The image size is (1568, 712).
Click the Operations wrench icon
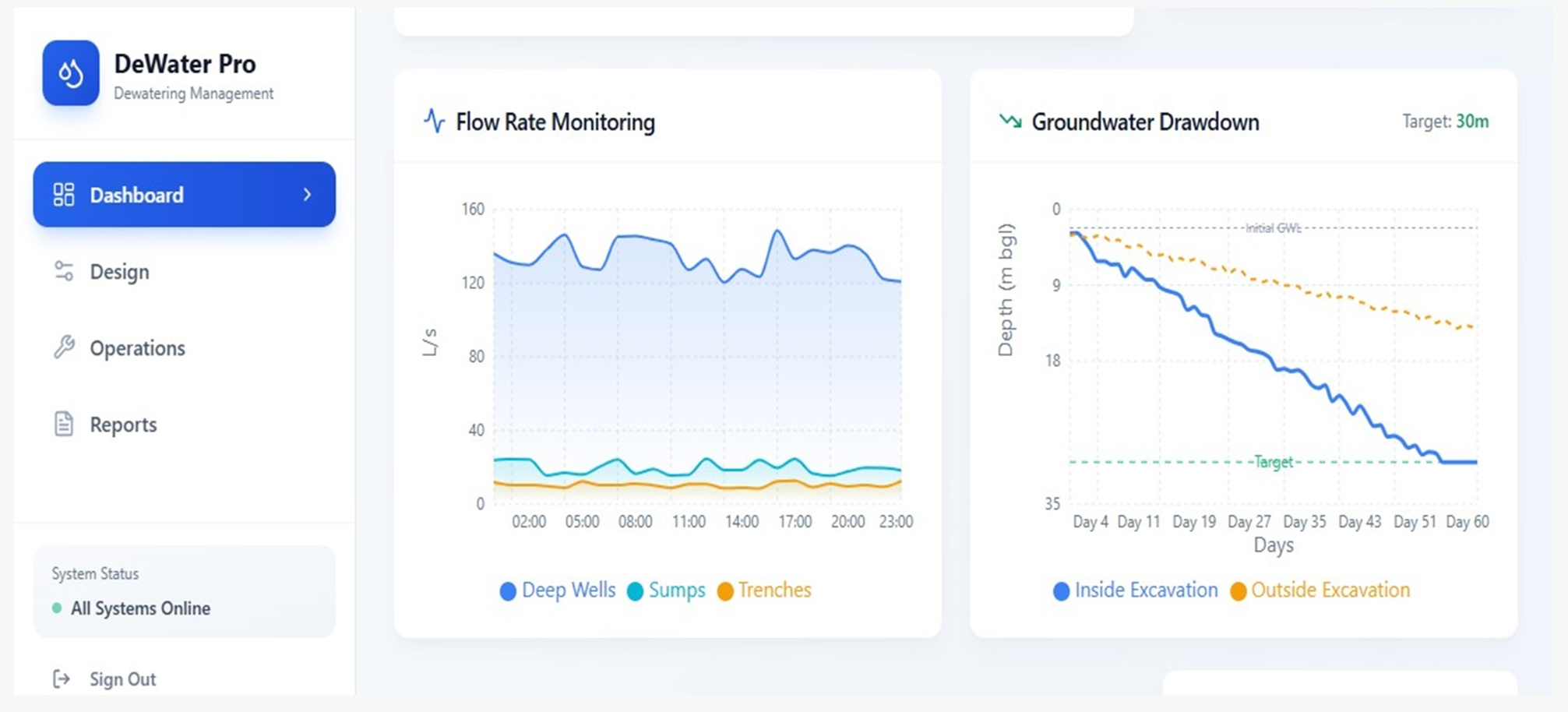pyautogui.click(x=63, y=347)
